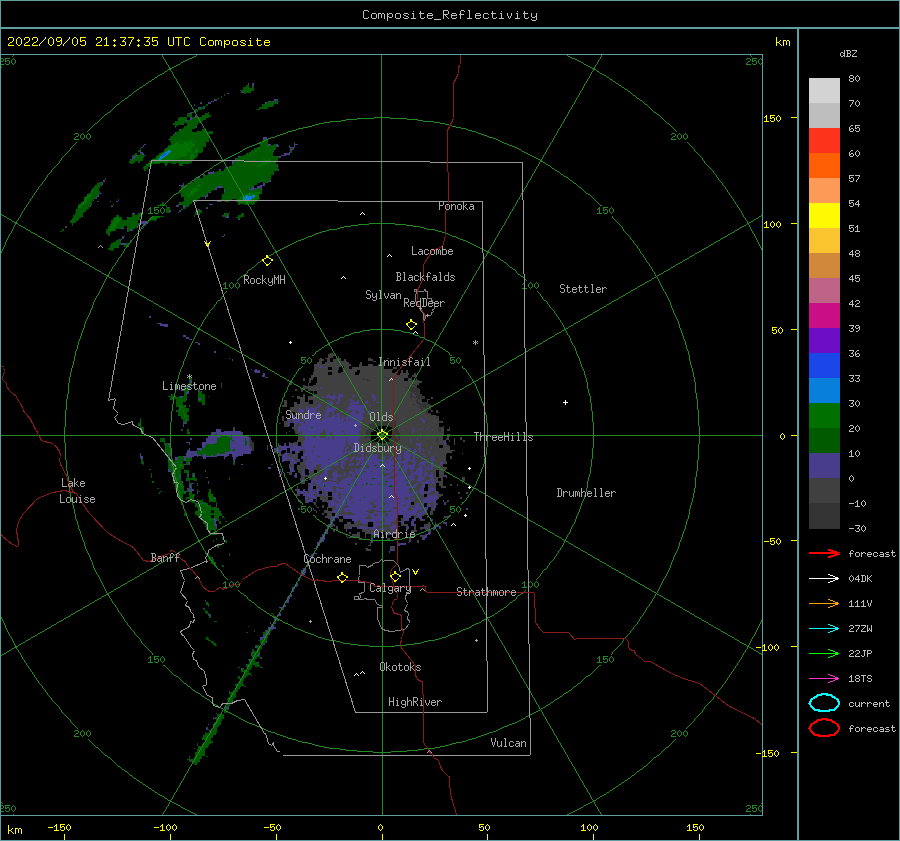Pick the slate 0-10 dBZ swatch

824,466
